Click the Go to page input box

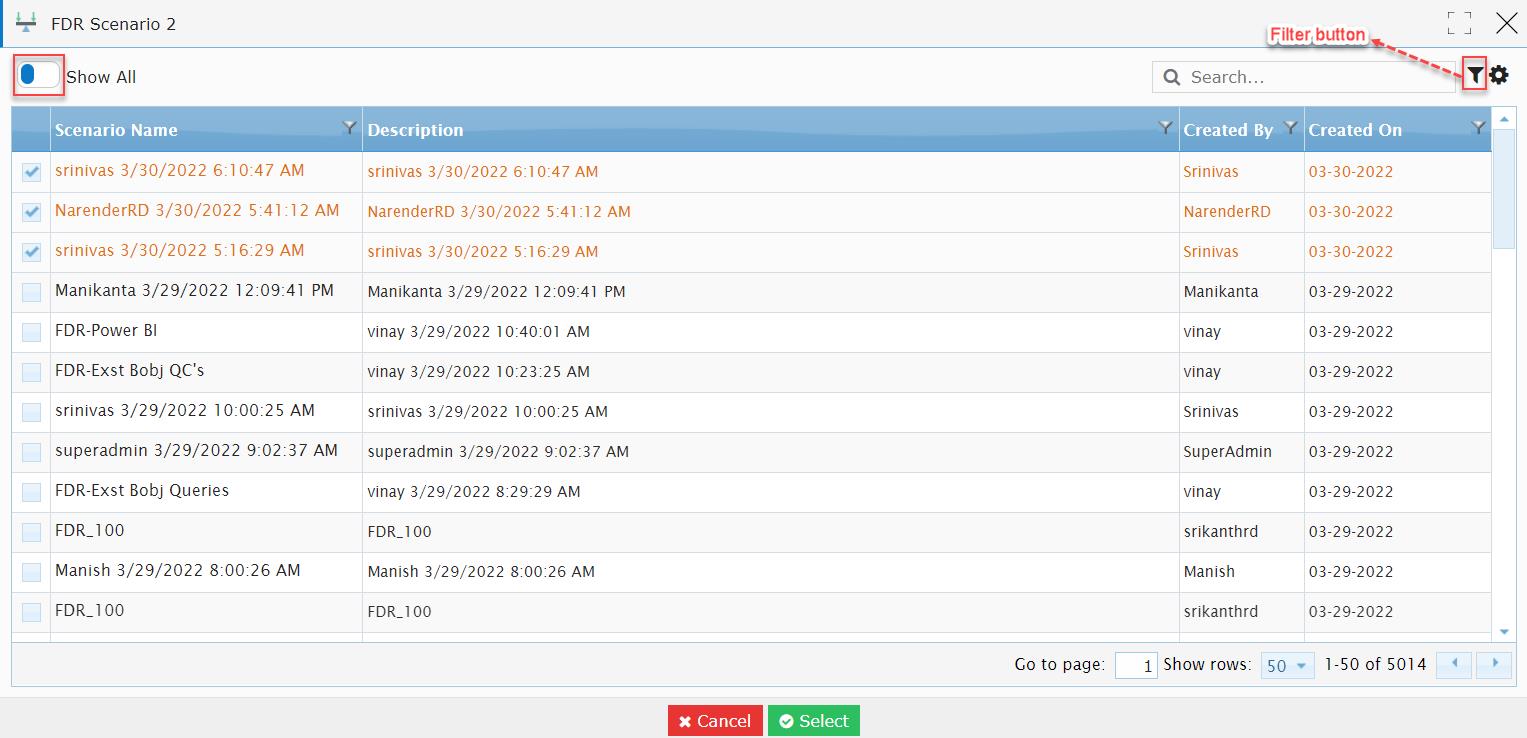point(1136,665)
